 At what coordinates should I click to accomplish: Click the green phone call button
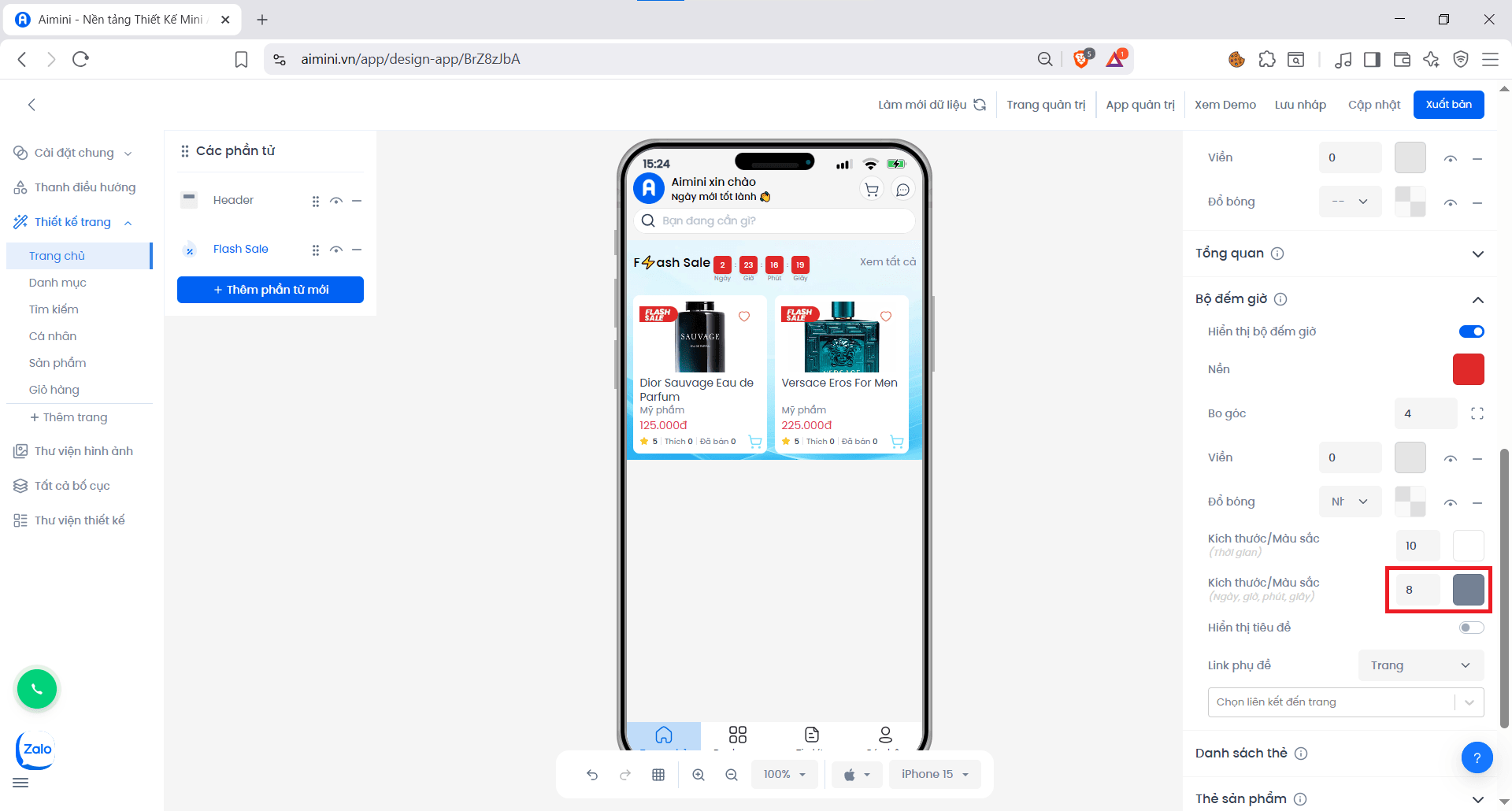pyautogui.click(x=37, y=689)
